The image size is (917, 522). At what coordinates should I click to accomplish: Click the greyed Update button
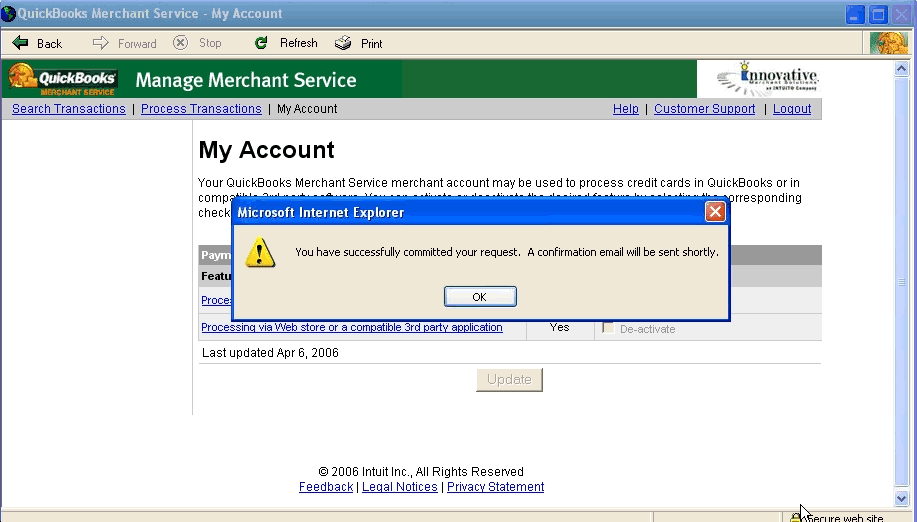pos(509,379)
